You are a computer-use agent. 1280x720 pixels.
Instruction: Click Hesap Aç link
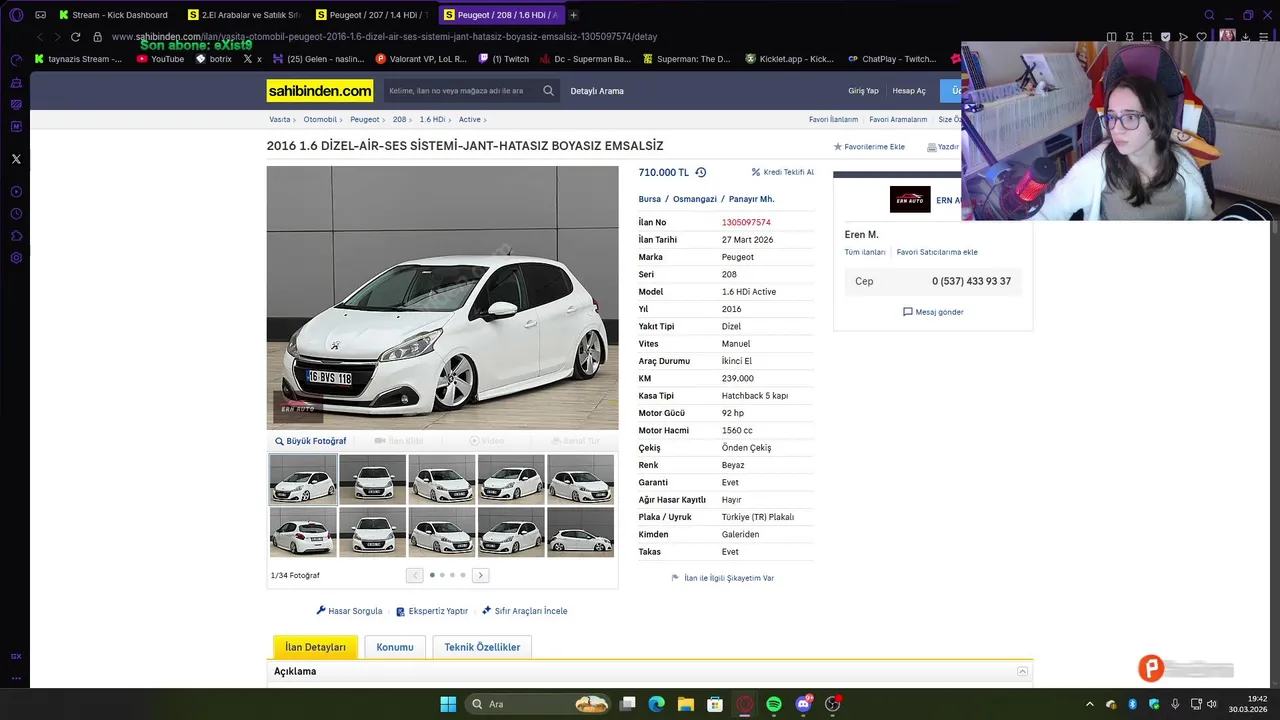click(x=909, y=91)
